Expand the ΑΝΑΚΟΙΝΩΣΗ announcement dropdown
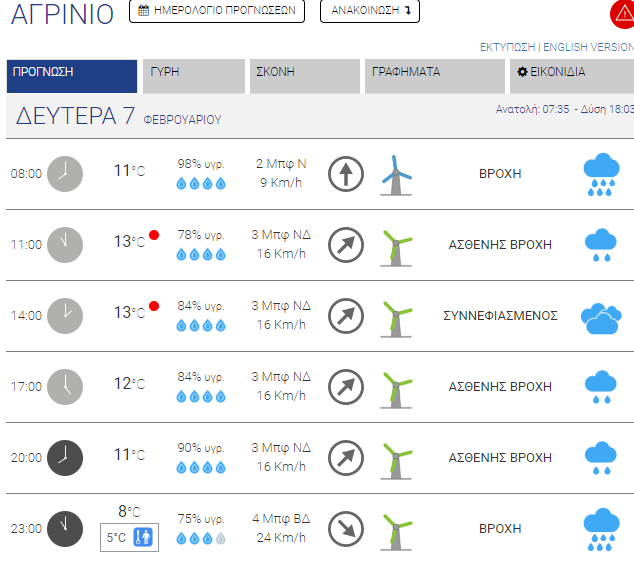The image size is (634, 562). tap(370, 10)
